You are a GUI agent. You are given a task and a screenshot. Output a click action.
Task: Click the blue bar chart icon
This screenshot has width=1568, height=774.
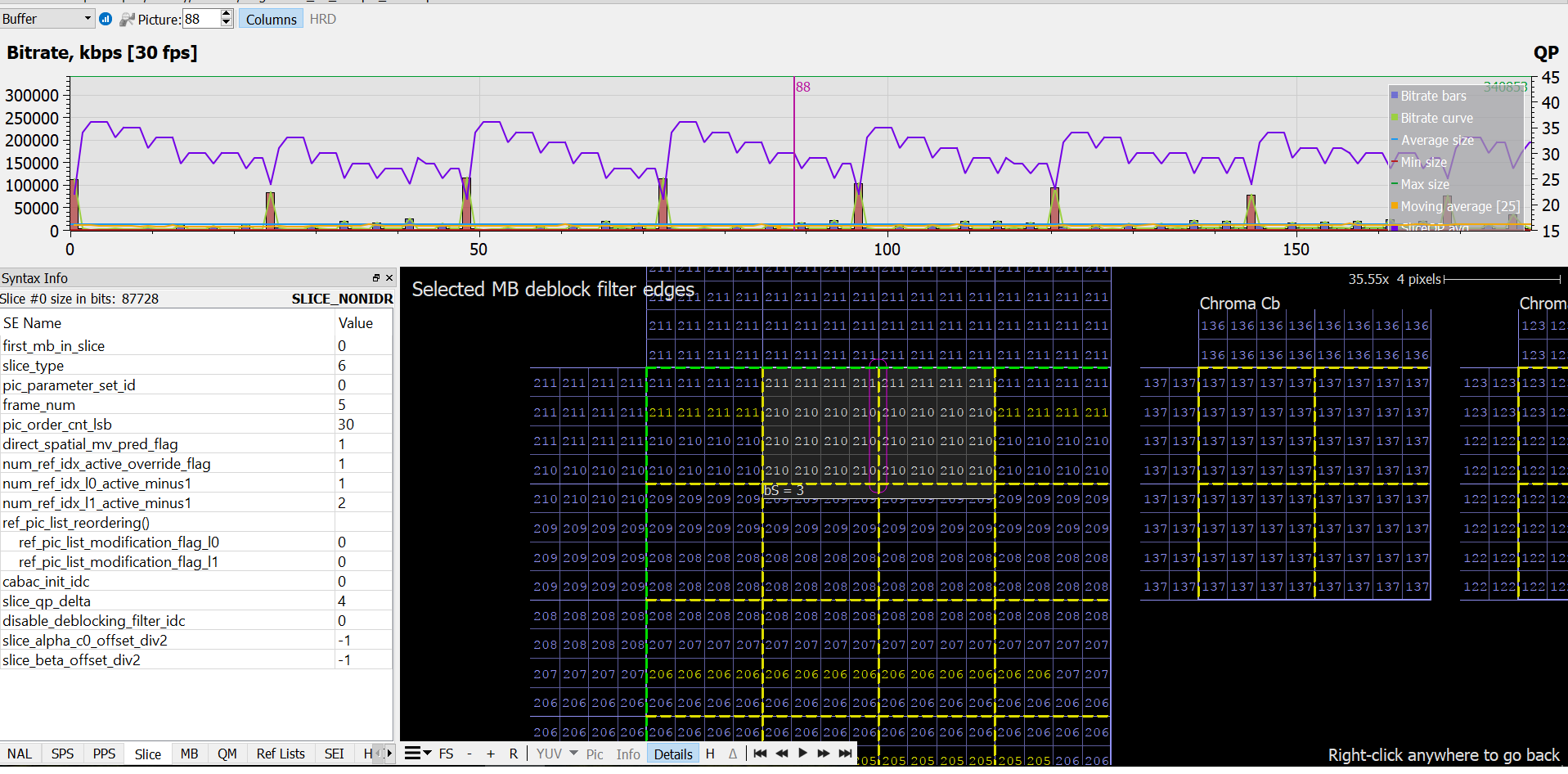click(106, 19)
